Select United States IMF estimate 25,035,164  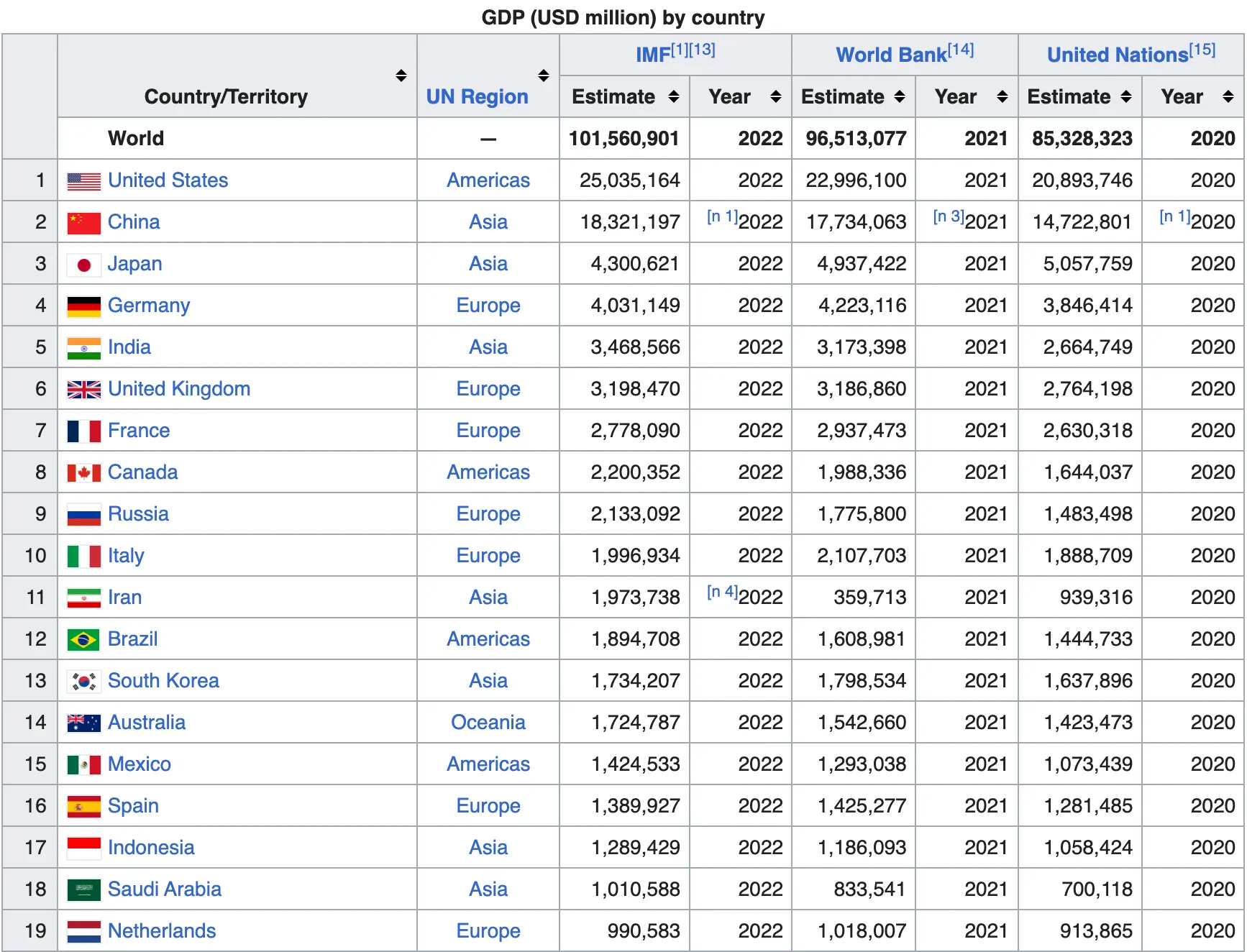click(629, 180)
